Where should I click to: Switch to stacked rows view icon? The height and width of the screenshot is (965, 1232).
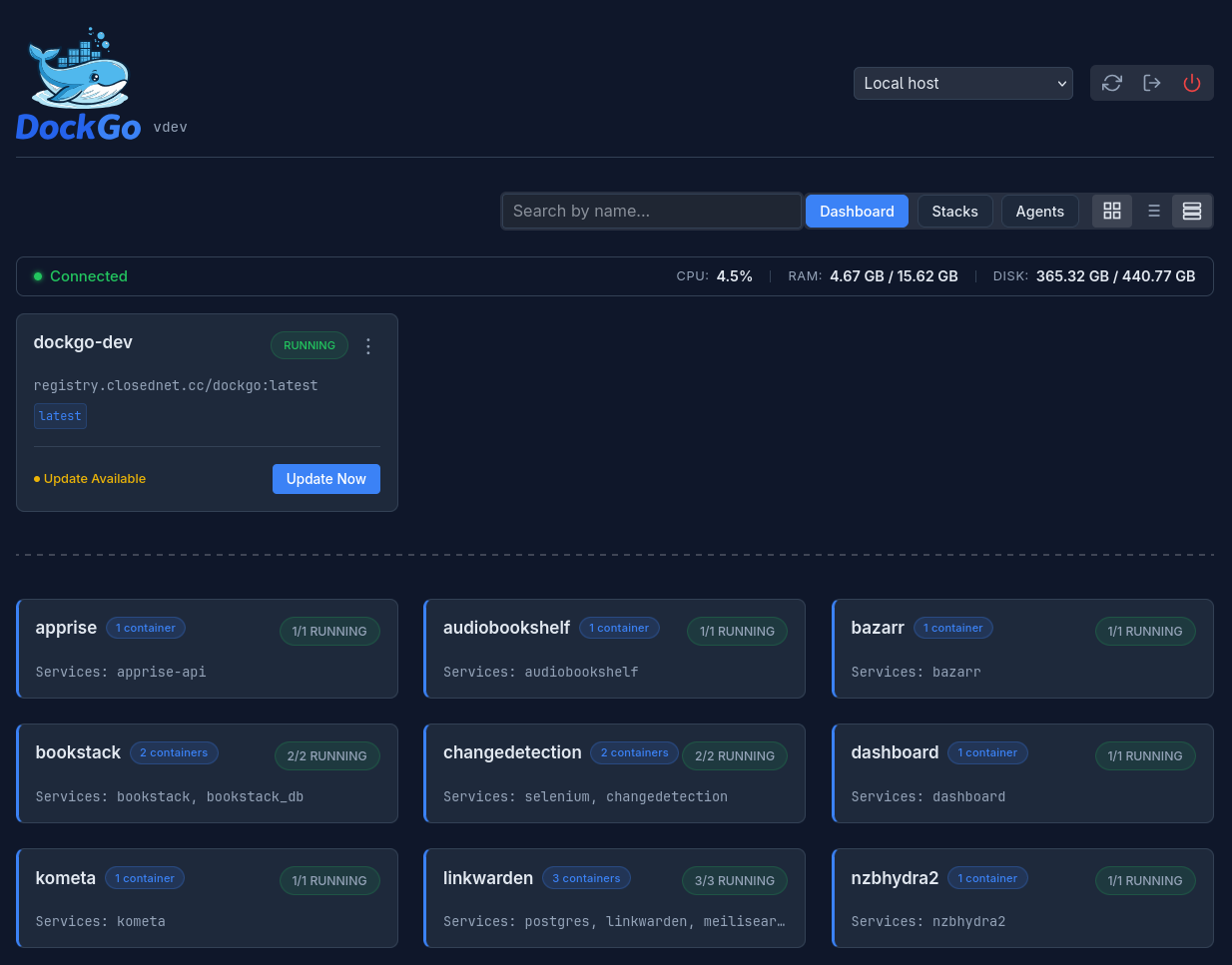pyautogui.click(x=1192, y=211)
